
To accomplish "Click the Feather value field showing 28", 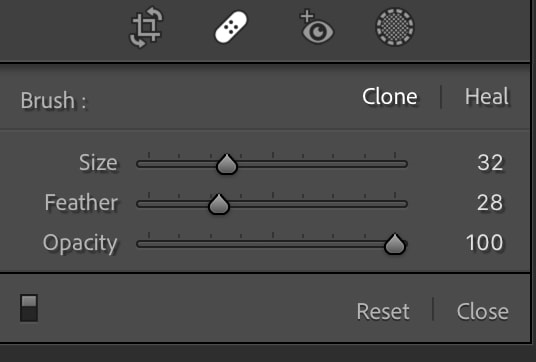I will (x=490, y=203).
